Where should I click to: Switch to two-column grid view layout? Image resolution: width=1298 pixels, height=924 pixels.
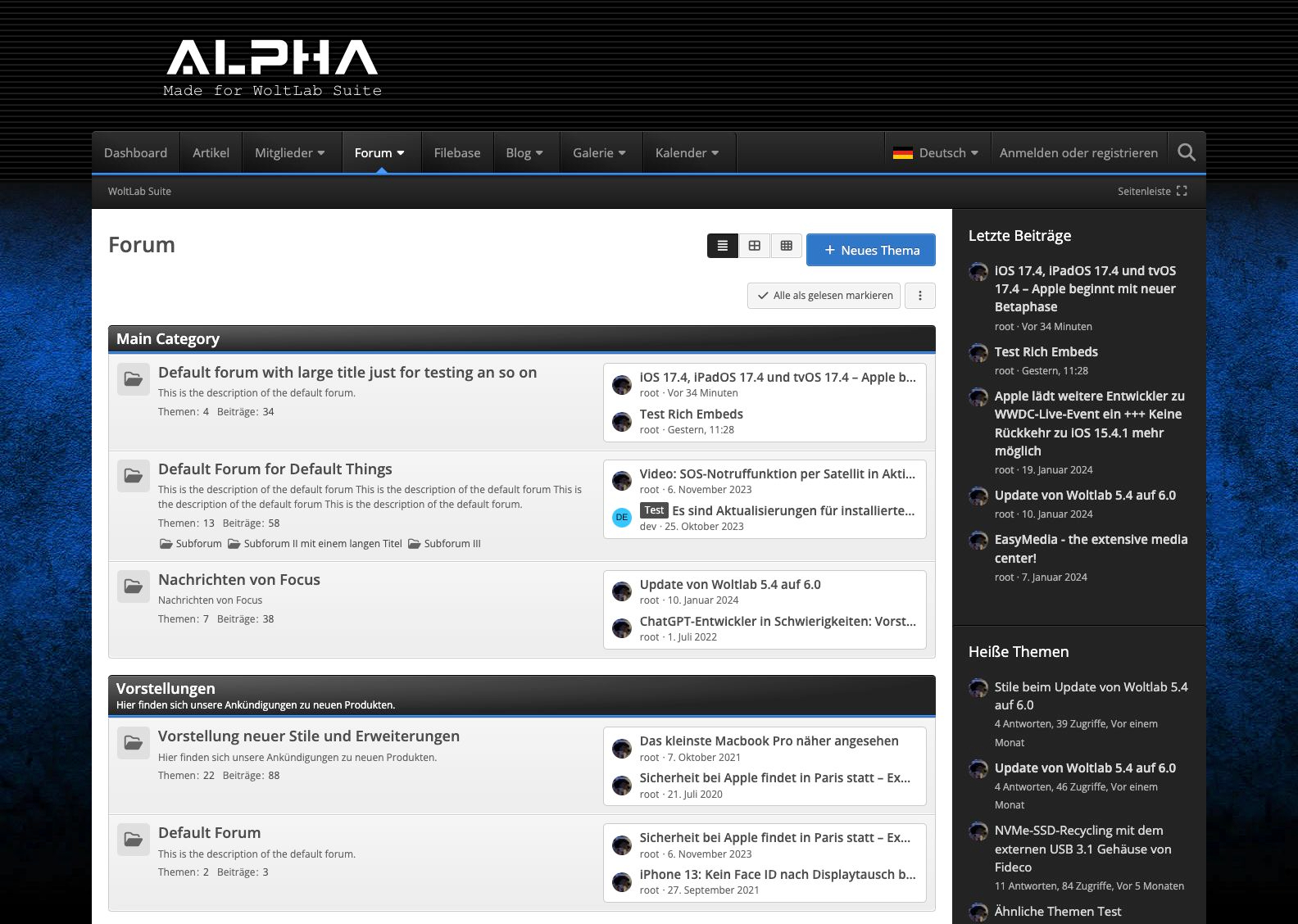click(754, 246)
